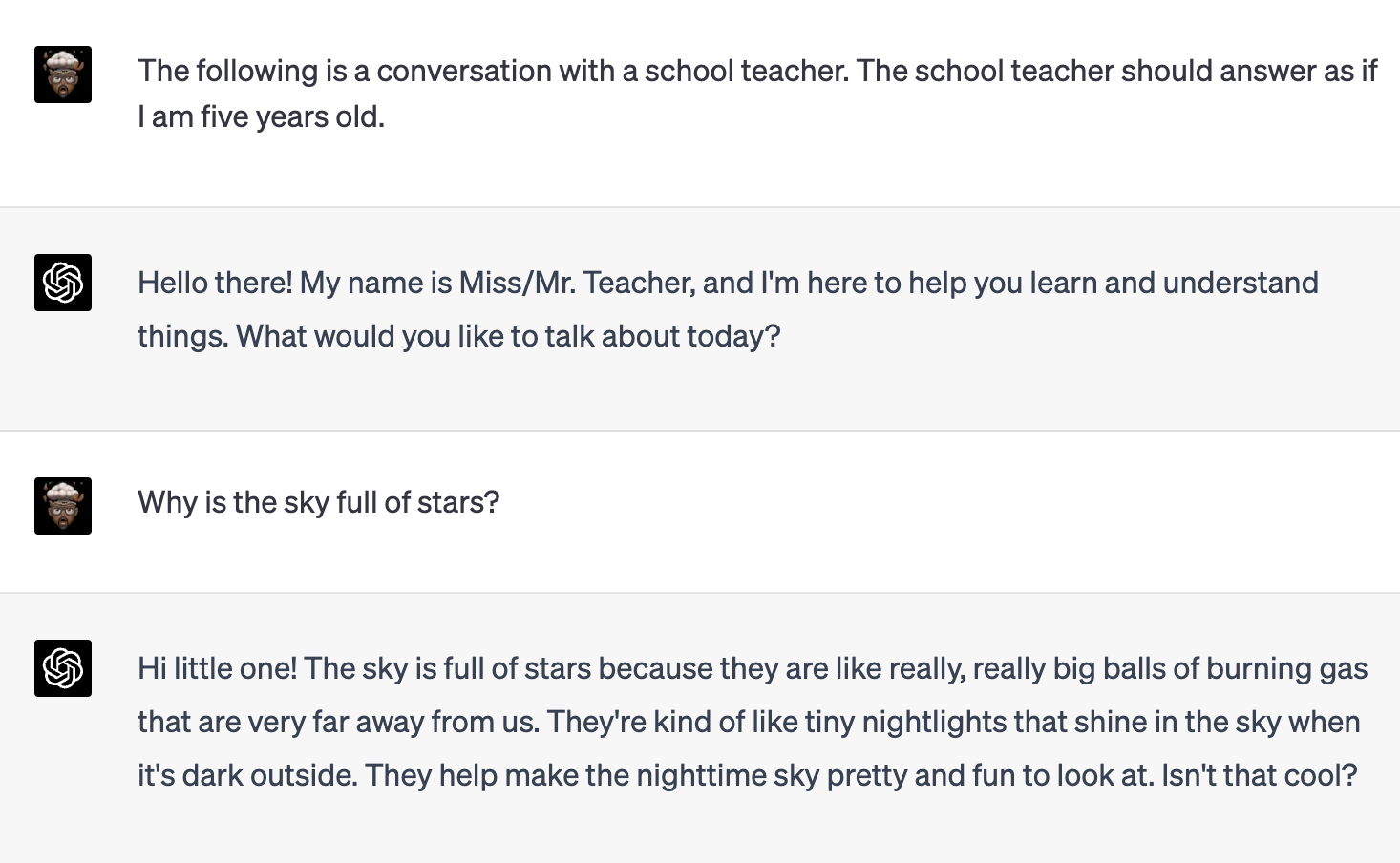The image size is (1400, 863).
Task: Click the 'Hi little one!' response text
Action: [753, 722]
